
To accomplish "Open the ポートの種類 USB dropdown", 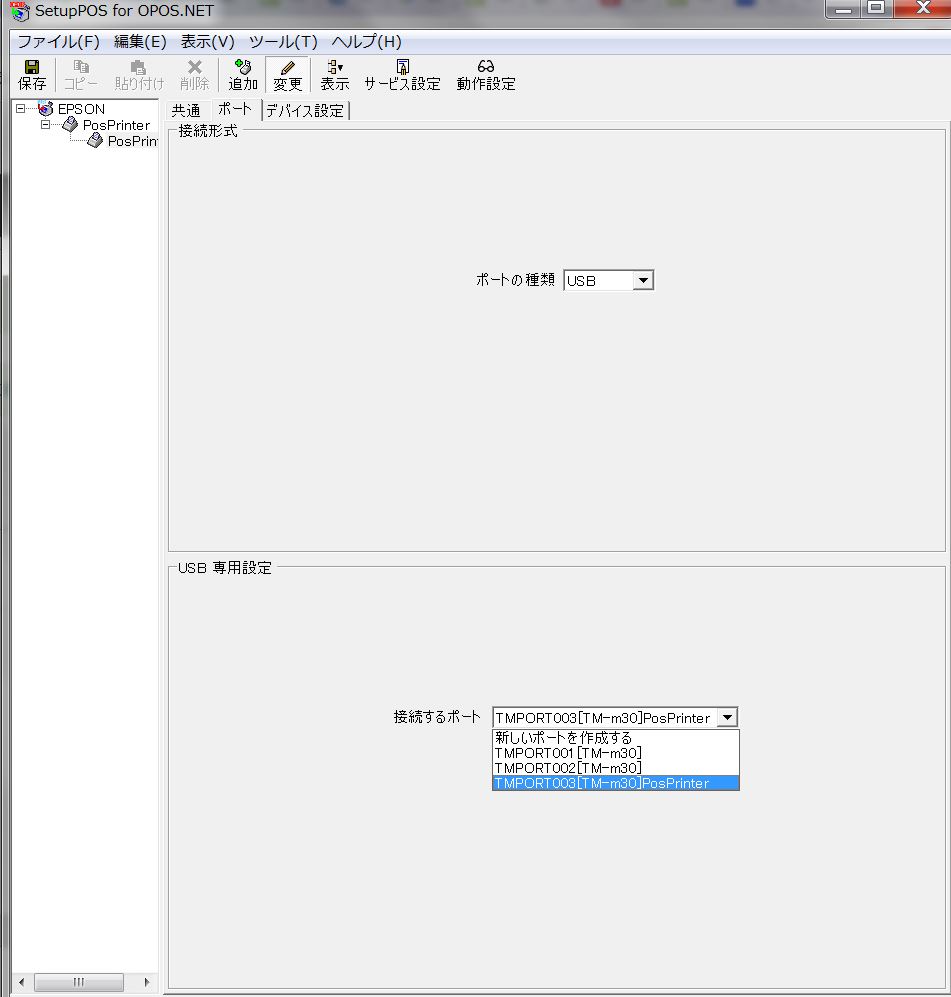I will click(x=643, y=280).
